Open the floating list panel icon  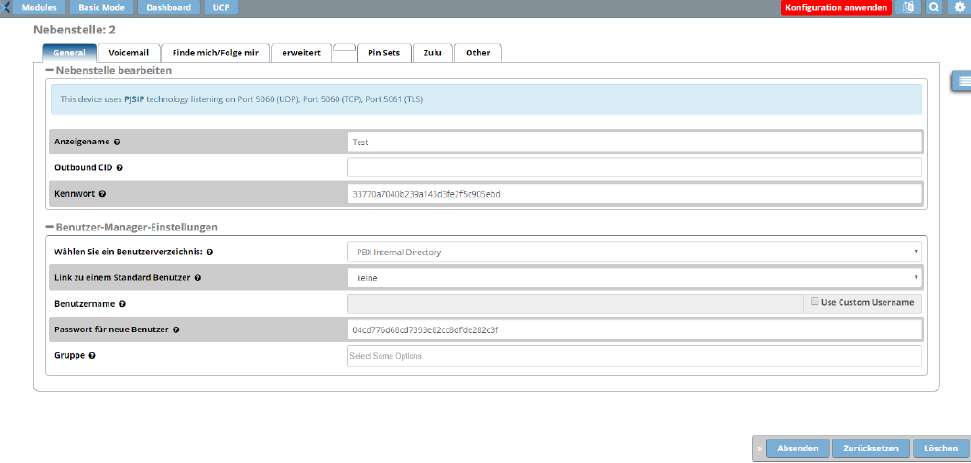[x=961, y=80]
